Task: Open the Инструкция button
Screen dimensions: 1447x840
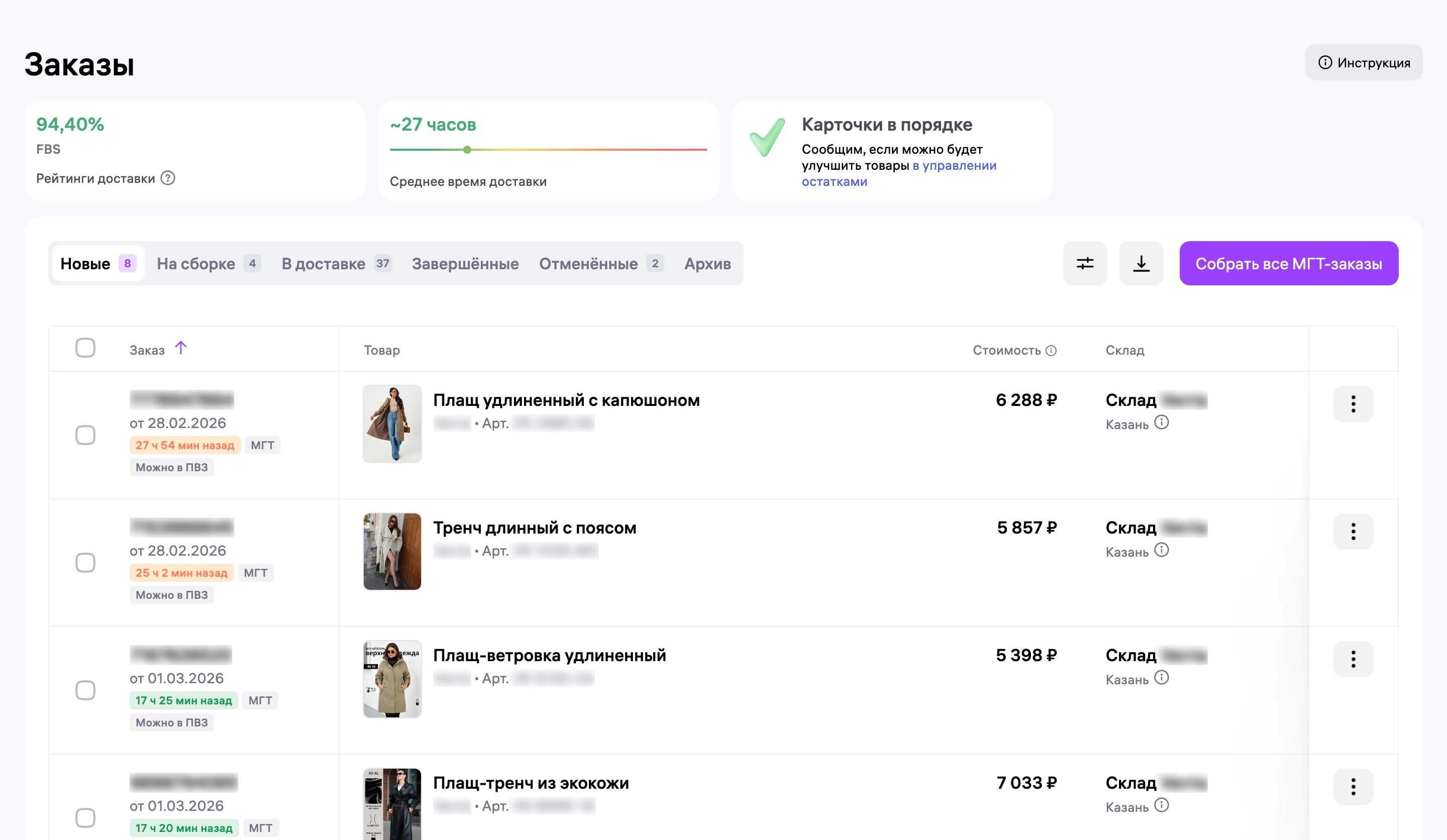Action: tap(1363, 63)
